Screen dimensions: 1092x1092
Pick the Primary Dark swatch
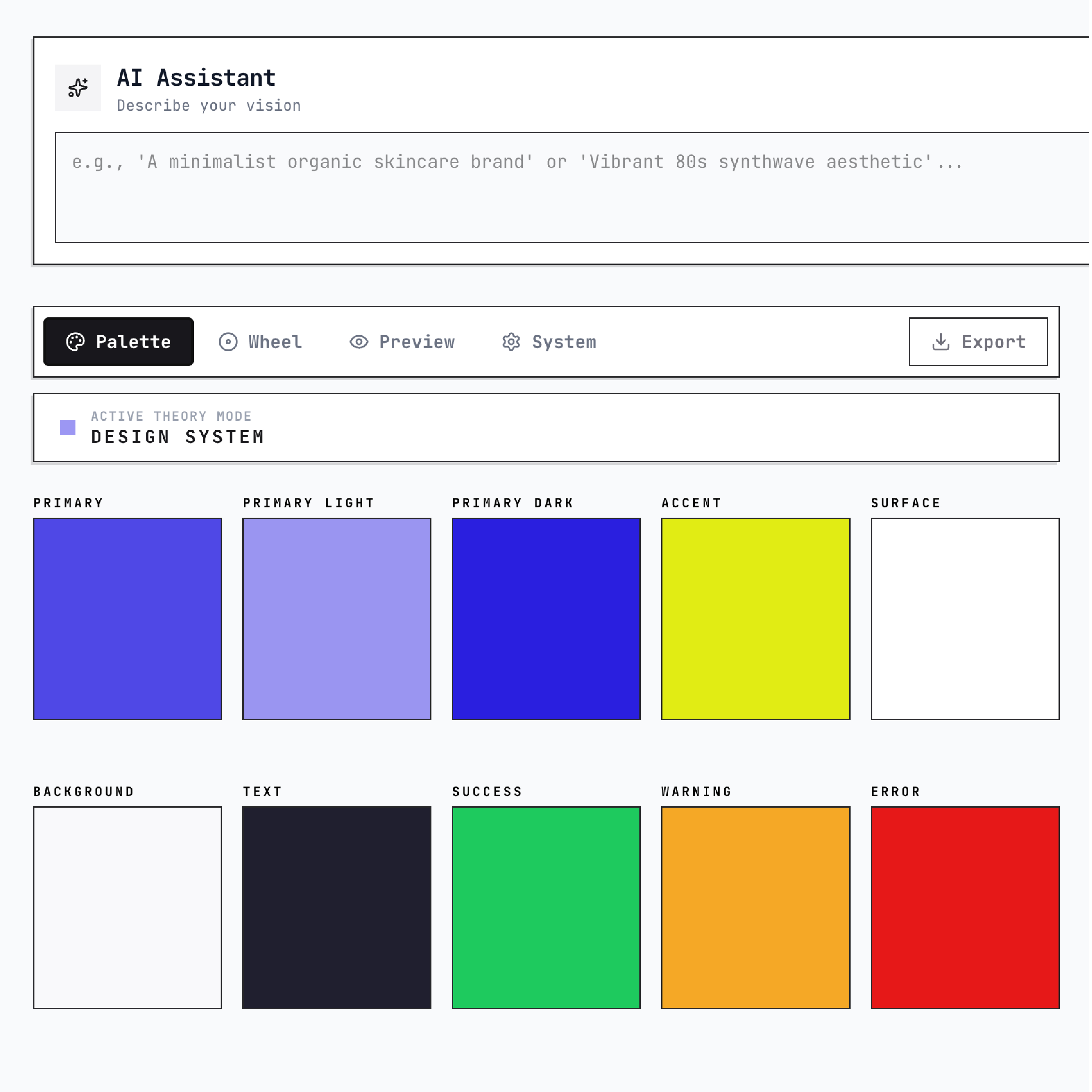tap(546, 619)
